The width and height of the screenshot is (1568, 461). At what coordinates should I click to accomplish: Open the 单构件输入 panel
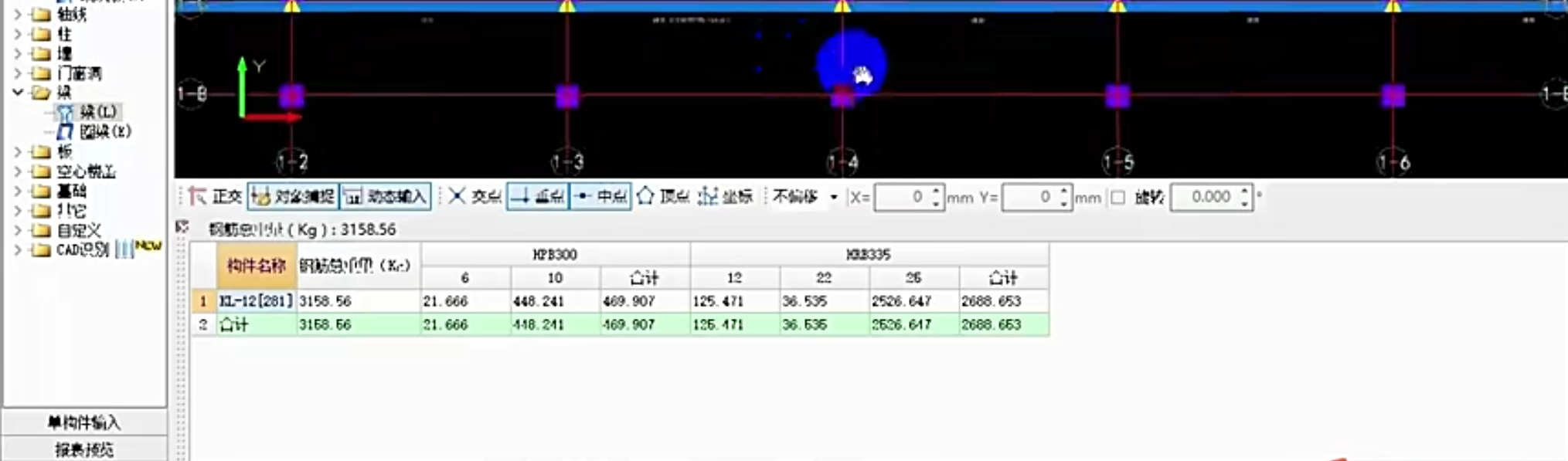tap(84, 422)
